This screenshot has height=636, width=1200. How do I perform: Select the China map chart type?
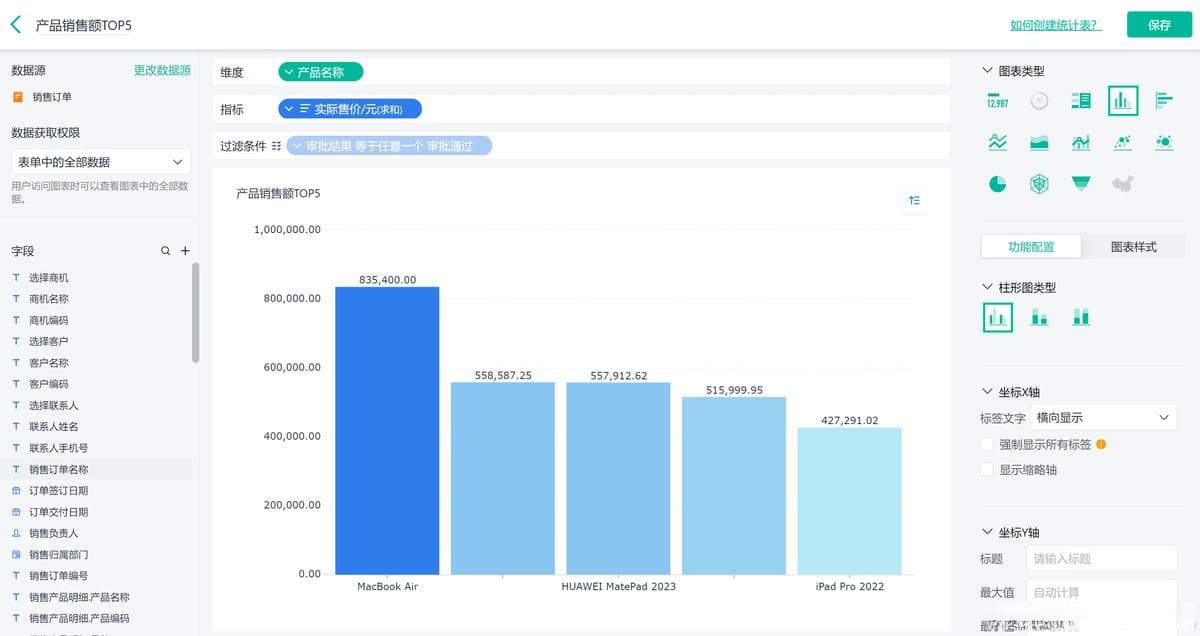tap(1123, 184)
